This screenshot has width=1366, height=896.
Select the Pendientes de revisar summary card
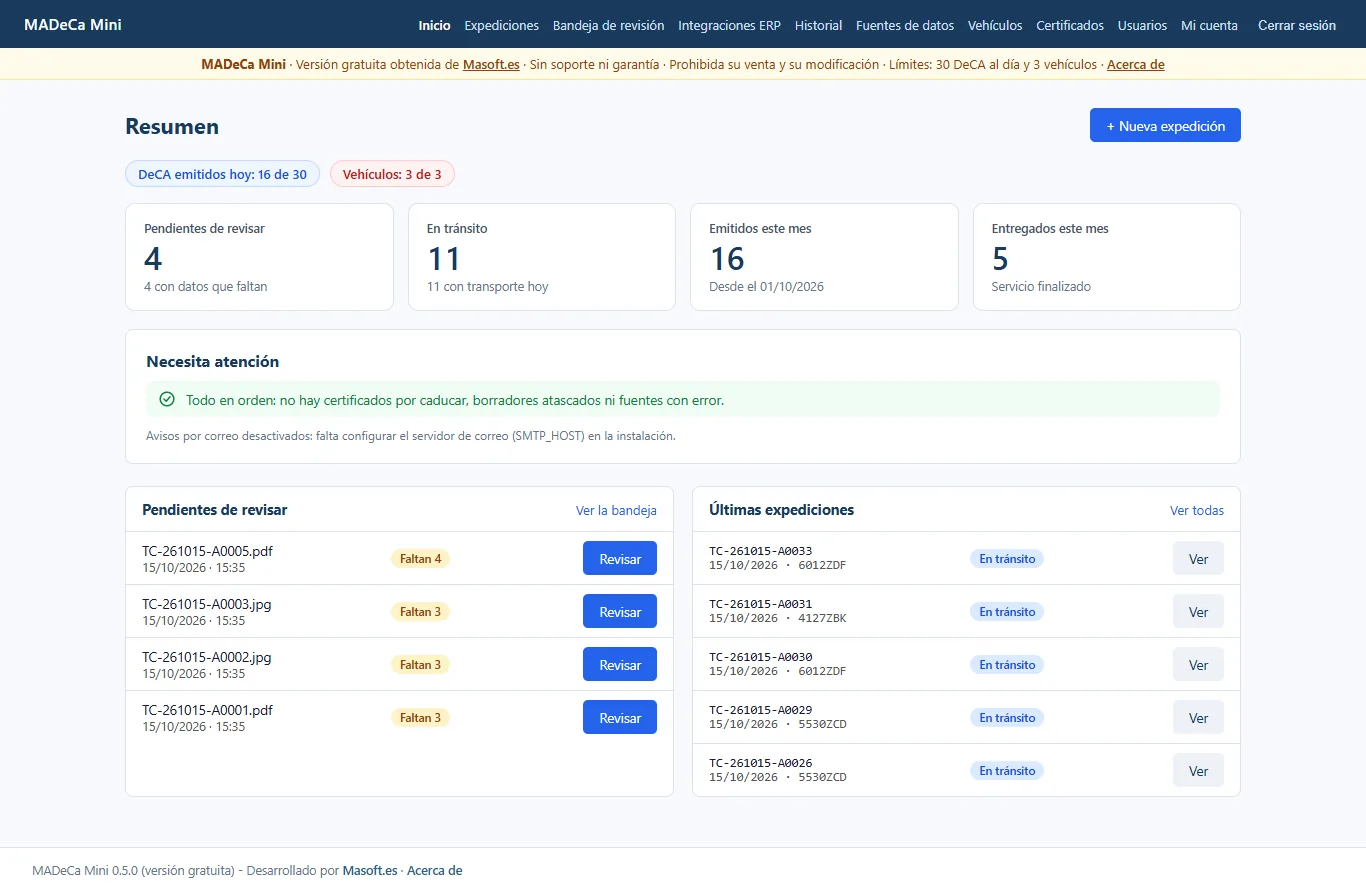[259, 257]
